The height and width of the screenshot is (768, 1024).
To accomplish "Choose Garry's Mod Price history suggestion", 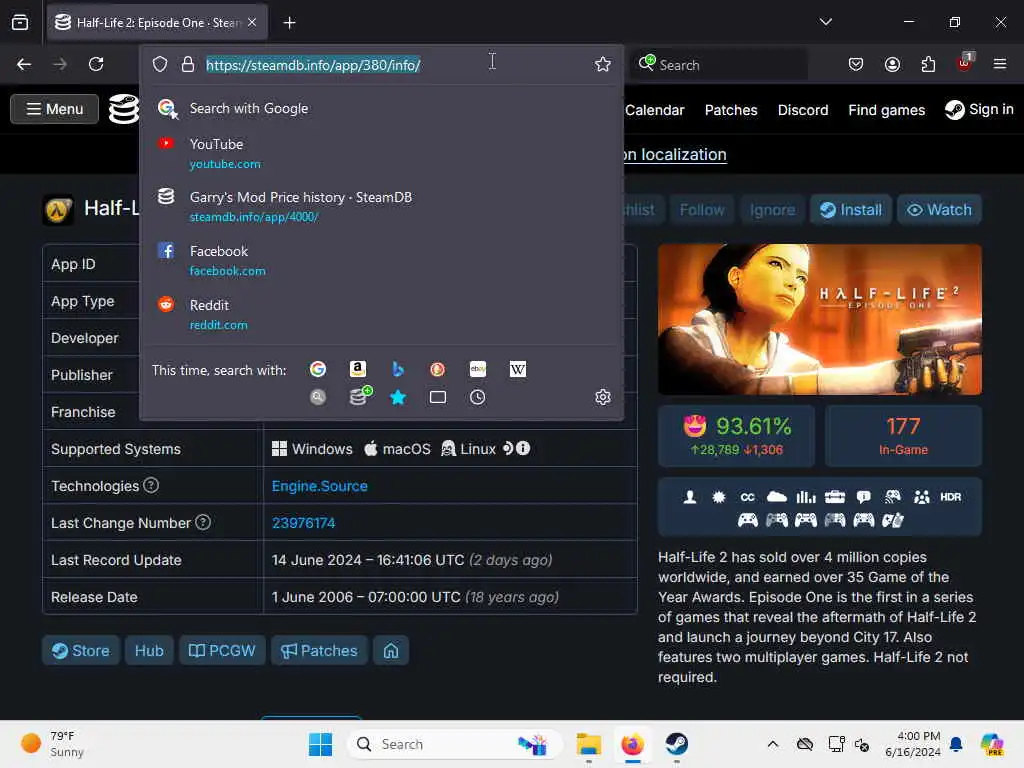I will pyautogui.click(x=381, y=206).
